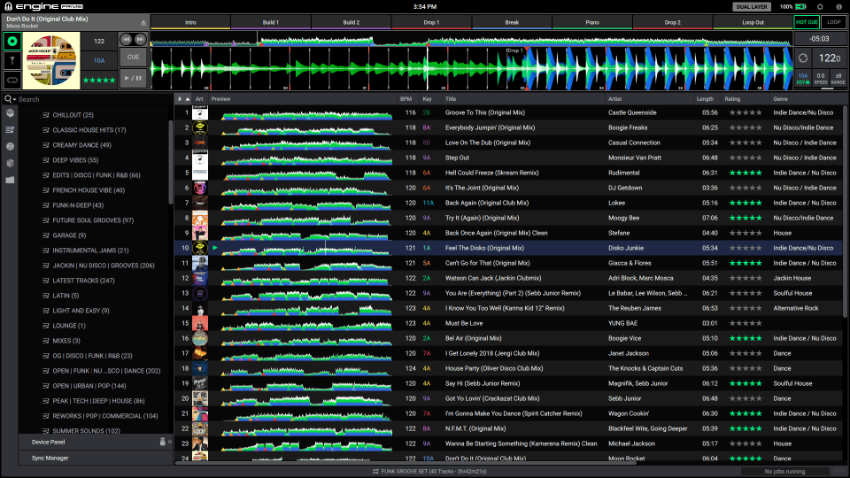Click the deck album artwork

click(x=51, y=60)
